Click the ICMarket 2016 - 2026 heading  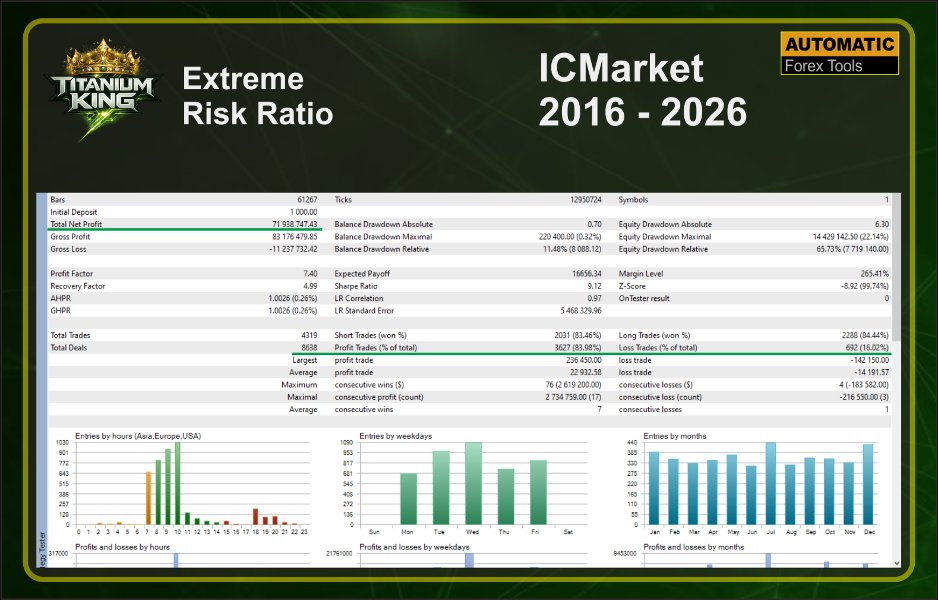pos(642,90)
